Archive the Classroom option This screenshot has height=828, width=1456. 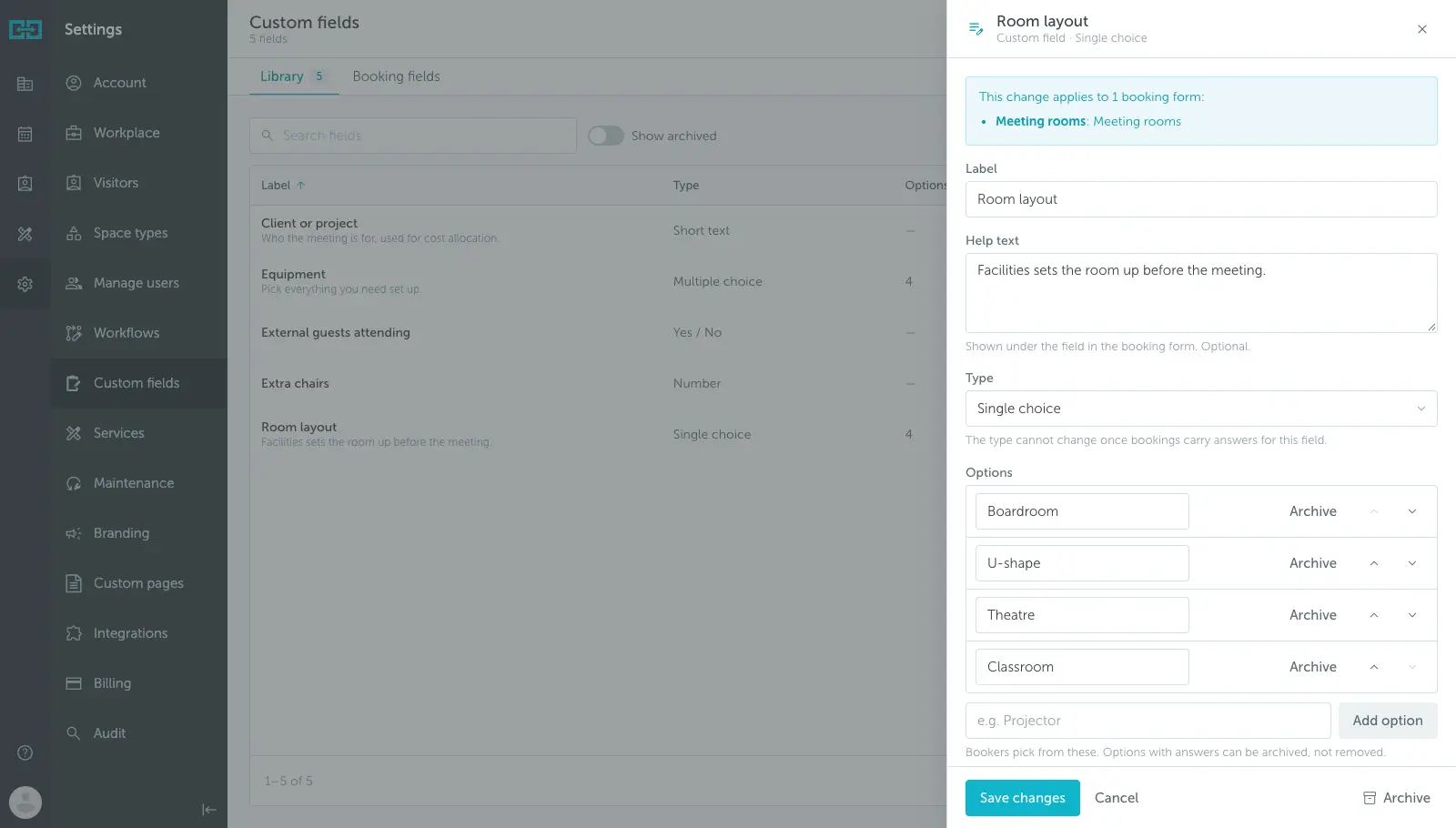coord(1313,667)
